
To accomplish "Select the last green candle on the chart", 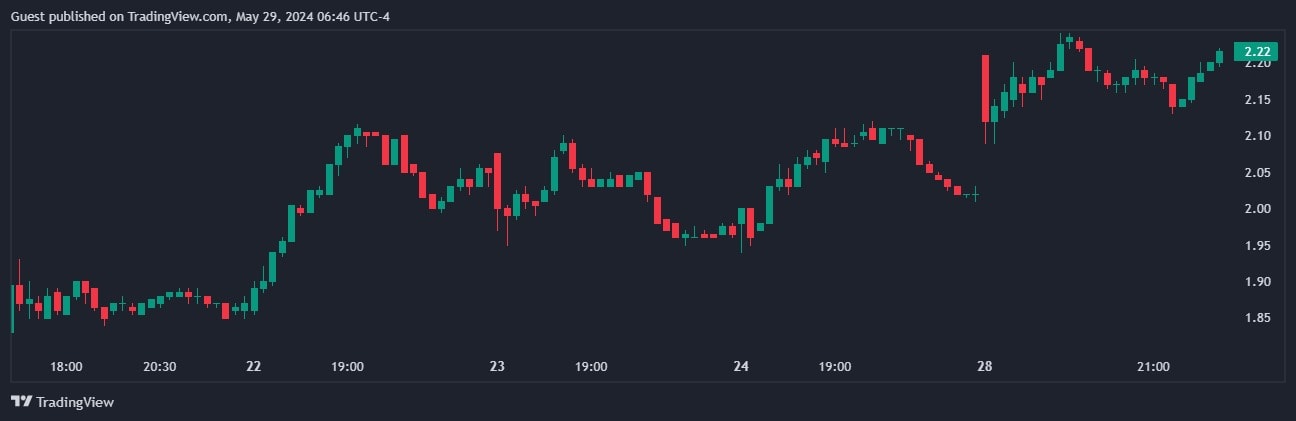I will (1220, 56).
